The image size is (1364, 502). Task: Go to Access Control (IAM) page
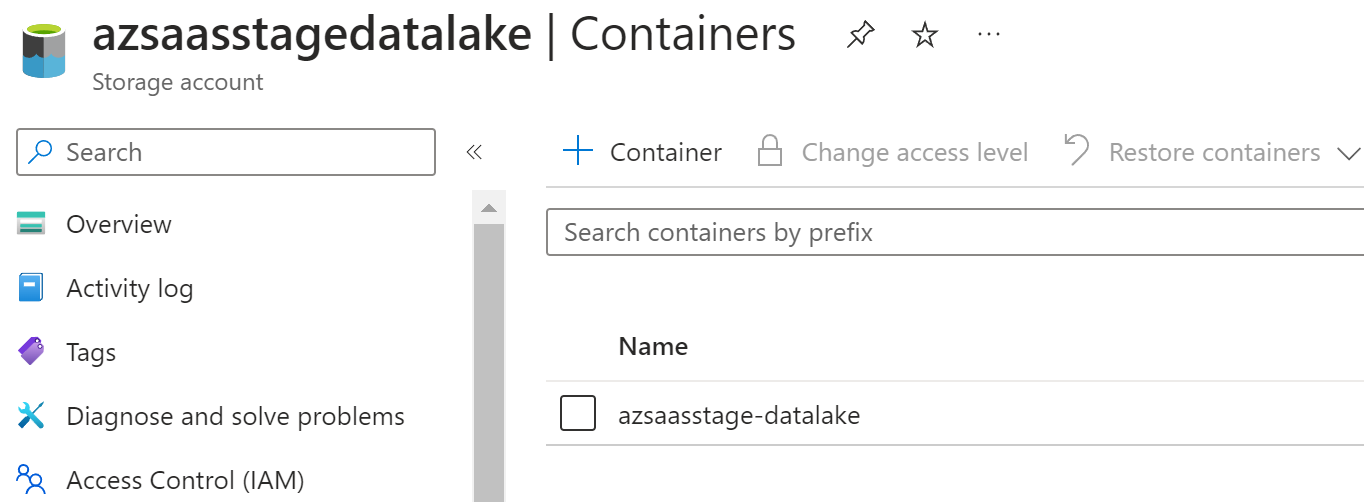click(x=184, y=481)
